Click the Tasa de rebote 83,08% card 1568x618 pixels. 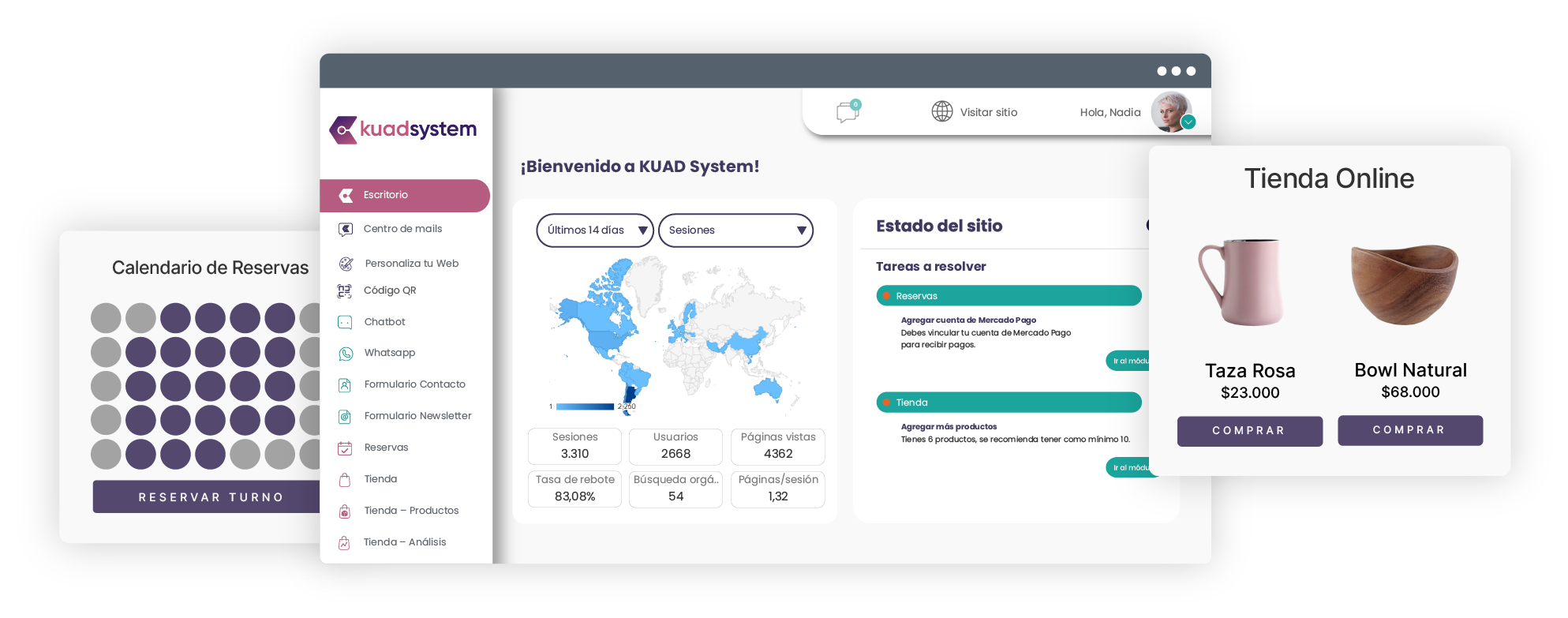coord(574,489)
